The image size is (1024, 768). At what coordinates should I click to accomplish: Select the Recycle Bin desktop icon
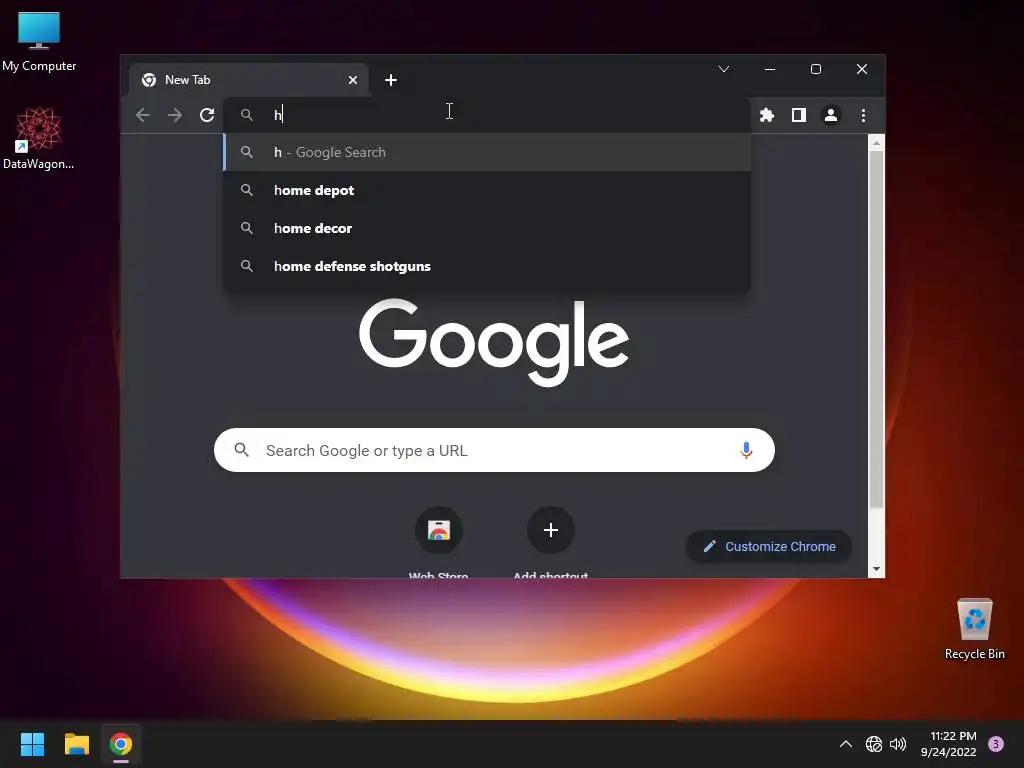tap(974, 628)
